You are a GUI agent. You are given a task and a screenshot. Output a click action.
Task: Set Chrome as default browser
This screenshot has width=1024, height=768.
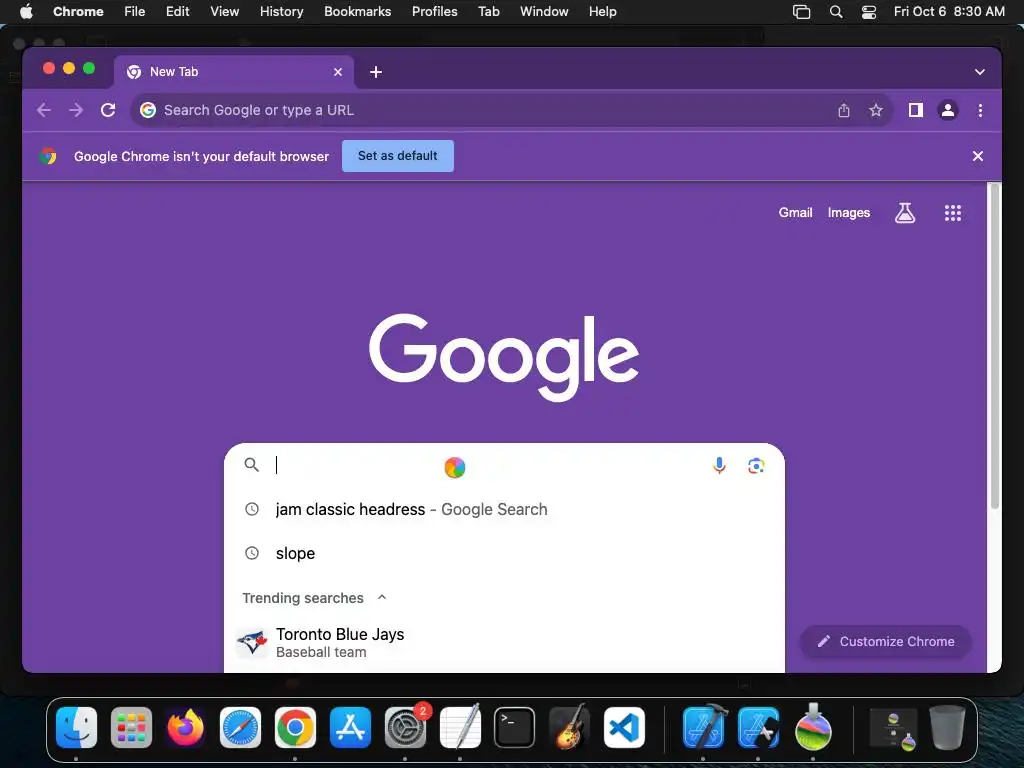pos(398,156)
